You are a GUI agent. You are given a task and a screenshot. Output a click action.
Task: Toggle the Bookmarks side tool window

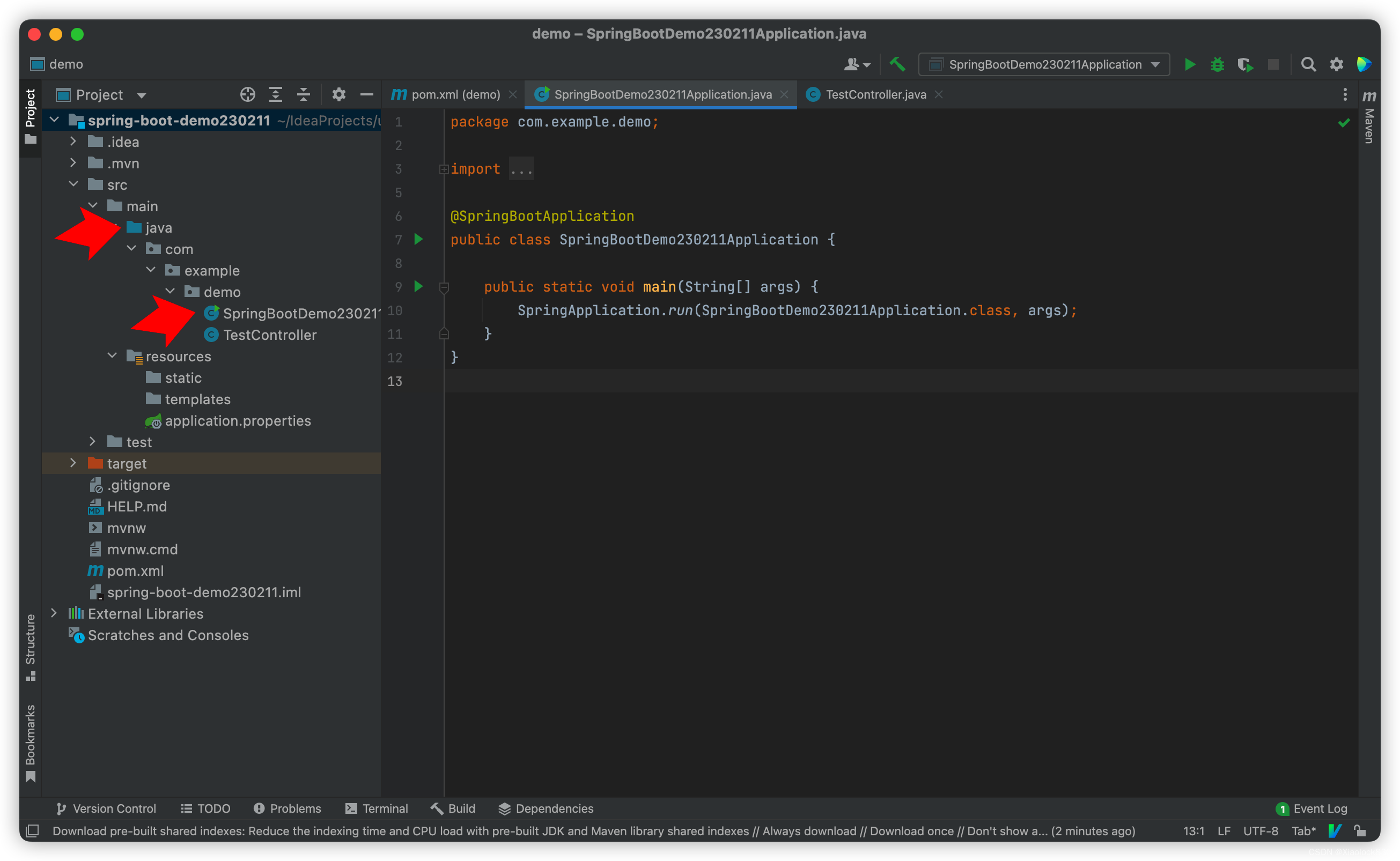30,743
